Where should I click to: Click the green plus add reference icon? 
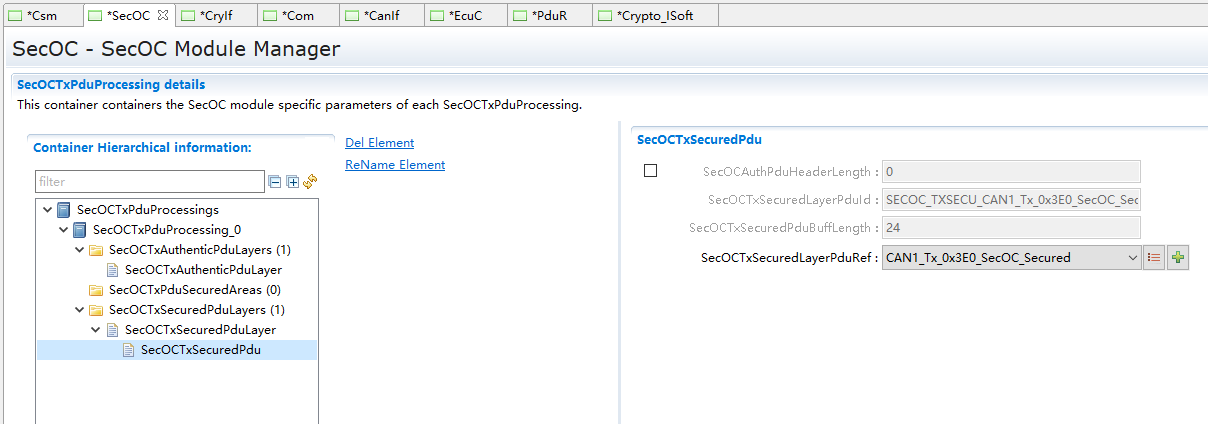[1178, 258]
